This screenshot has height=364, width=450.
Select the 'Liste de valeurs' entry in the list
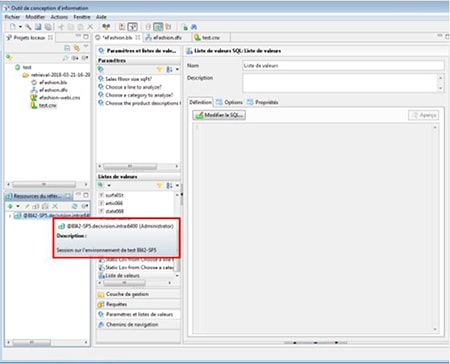119,276
